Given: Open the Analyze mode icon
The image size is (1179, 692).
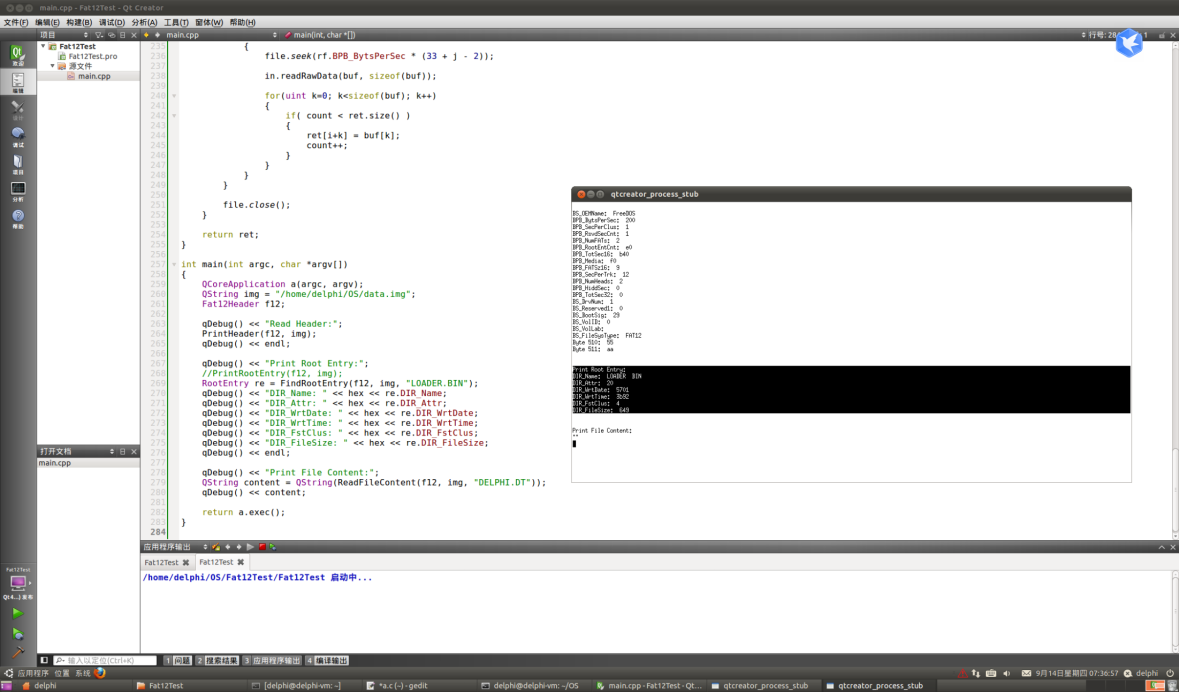Looking at the screenshot, I should tap(17, 190).
